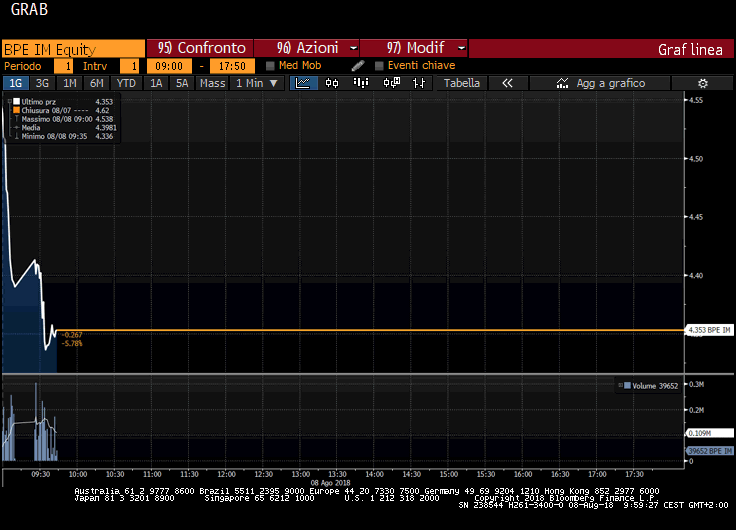736x530 pixels.
Task: Click the Tabella button
Action: 462,83
